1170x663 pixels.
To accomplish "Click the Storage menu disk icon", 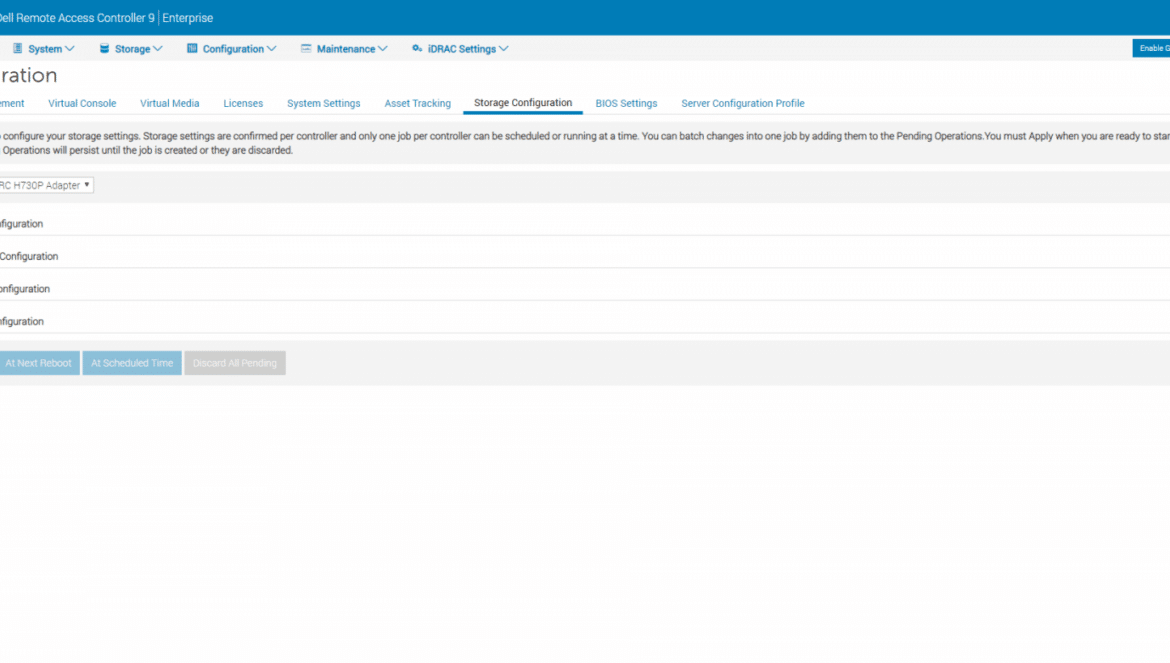I will pyautogui.click(x=104, y=48).
